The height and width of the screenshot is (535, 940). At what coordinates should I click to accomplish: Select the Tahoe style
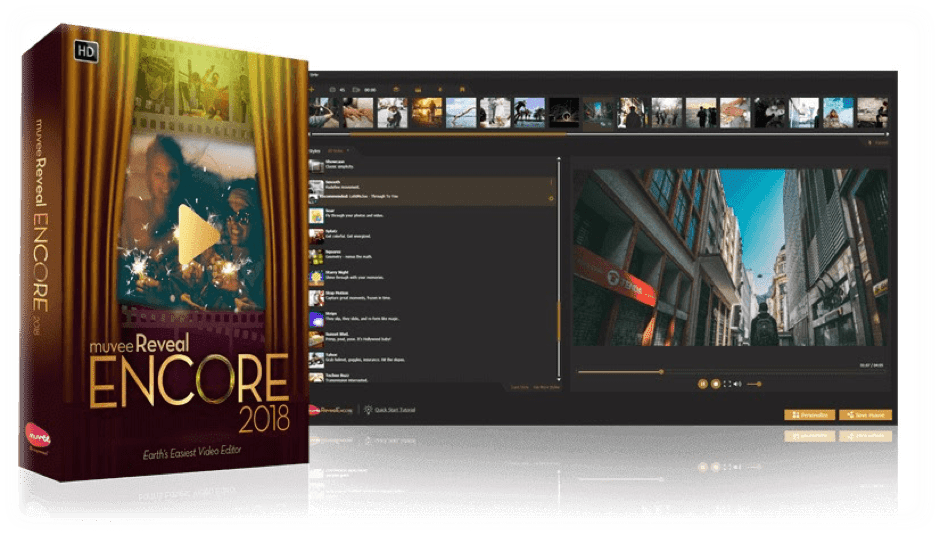coord(432,358)
